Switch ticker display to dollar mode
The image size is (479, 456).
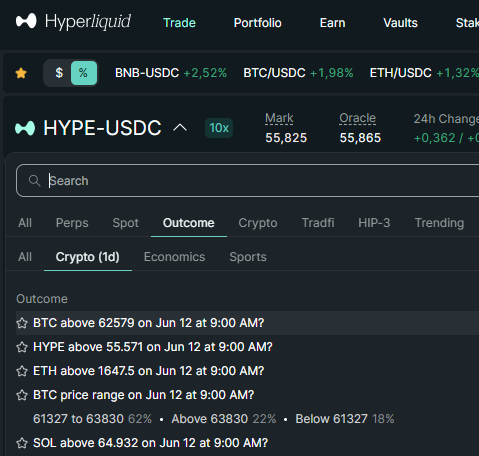coord(59,73)
